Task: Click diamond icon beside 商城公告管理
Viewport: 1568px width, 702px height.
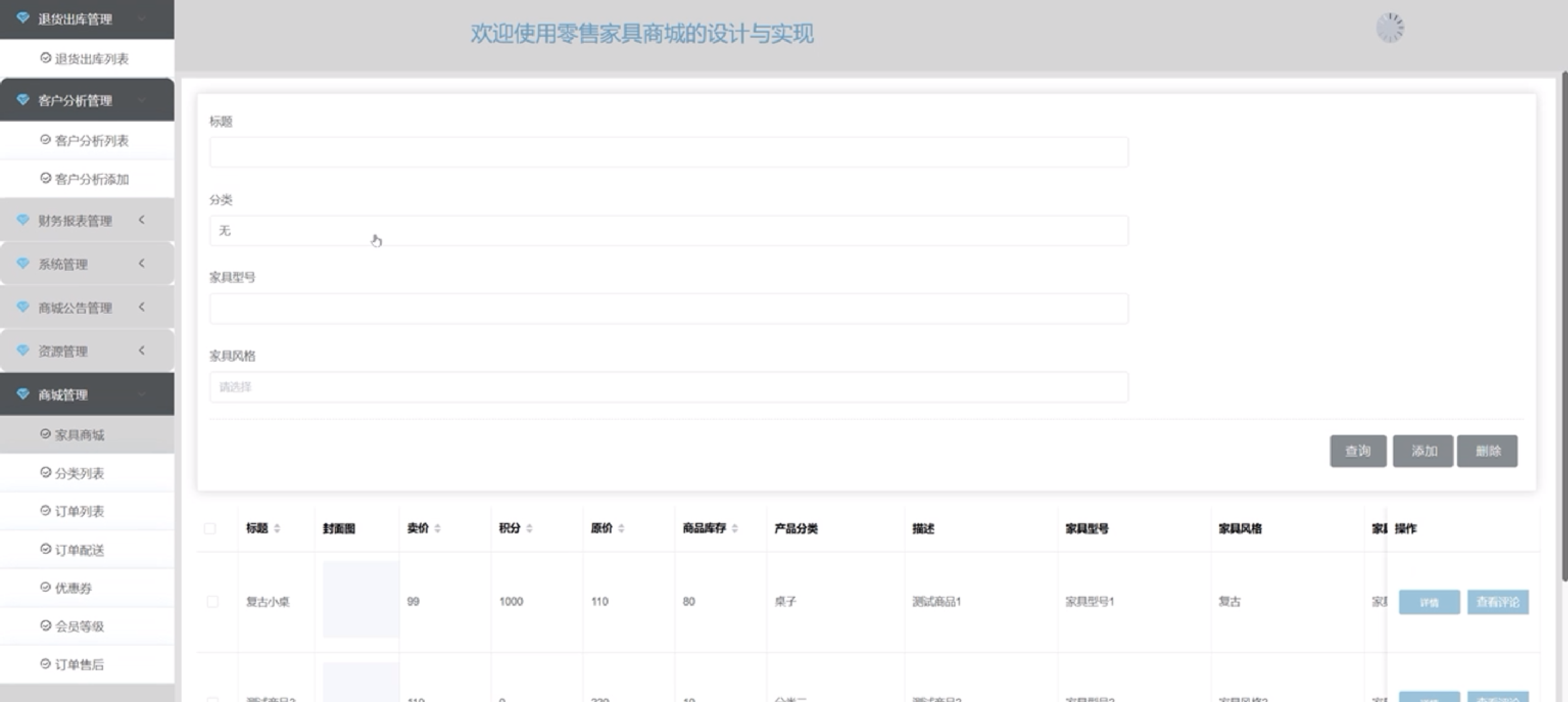Action: tap(22, 307)
